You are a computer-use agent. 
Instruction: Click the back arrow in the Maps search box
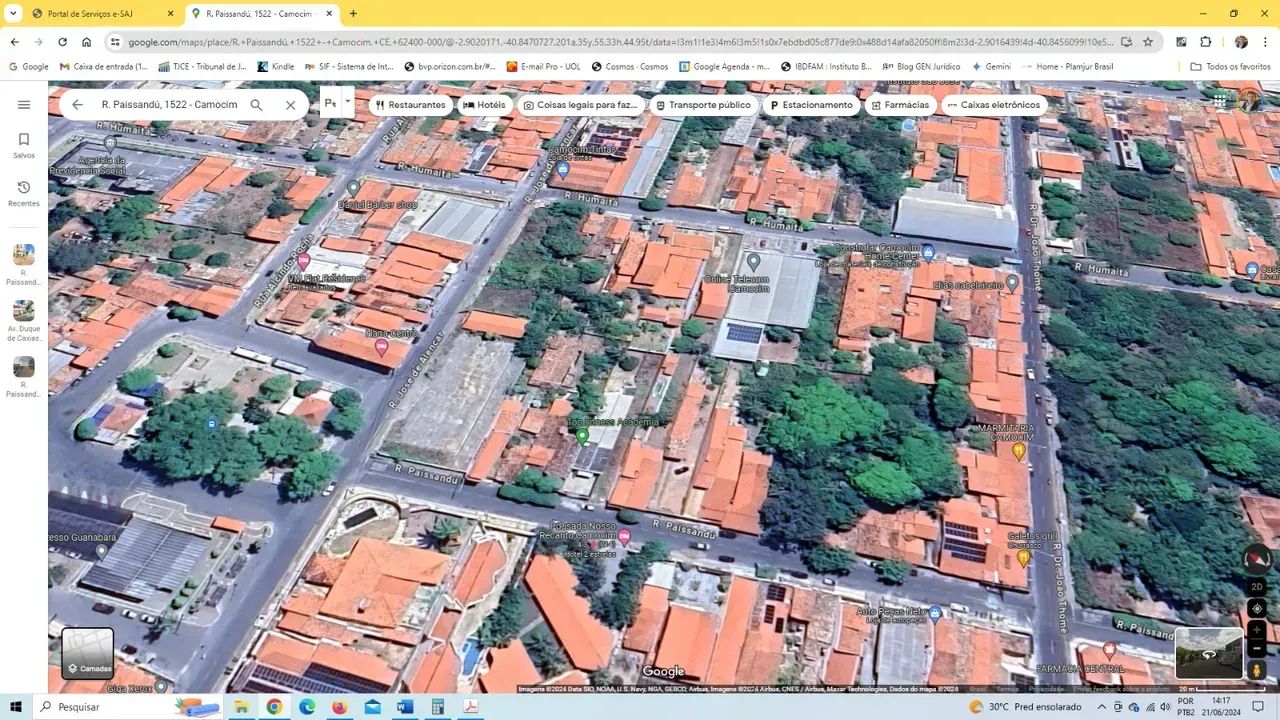click(x=77, y=104)
